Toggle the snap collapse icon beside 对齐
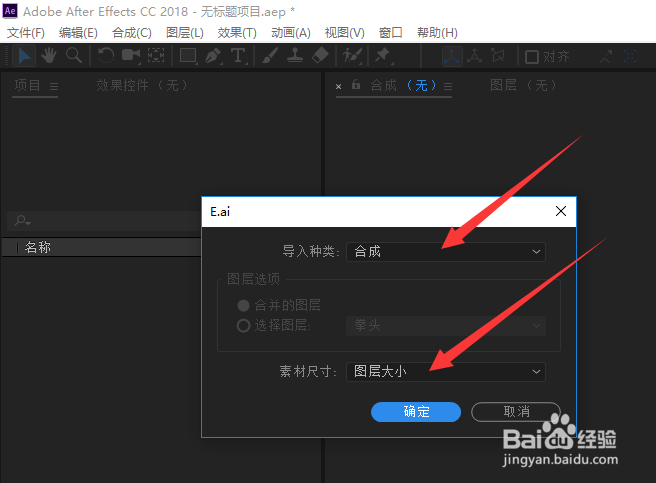656x483 pixels. coord(605,57)
